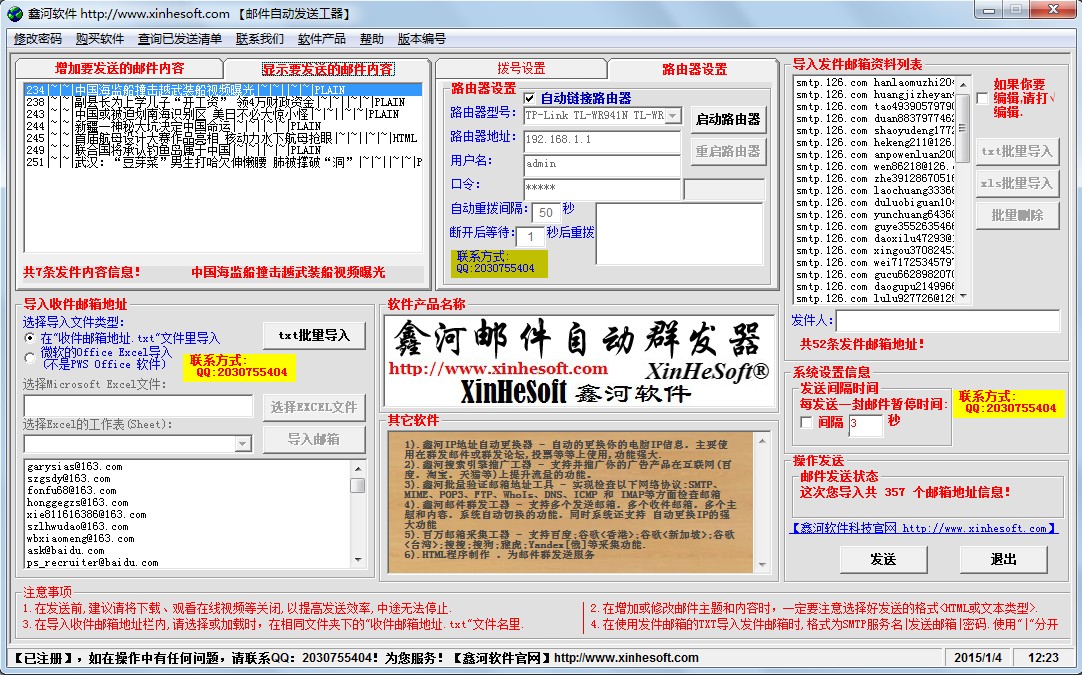Click into the 用户名 field

click(602, 164)
